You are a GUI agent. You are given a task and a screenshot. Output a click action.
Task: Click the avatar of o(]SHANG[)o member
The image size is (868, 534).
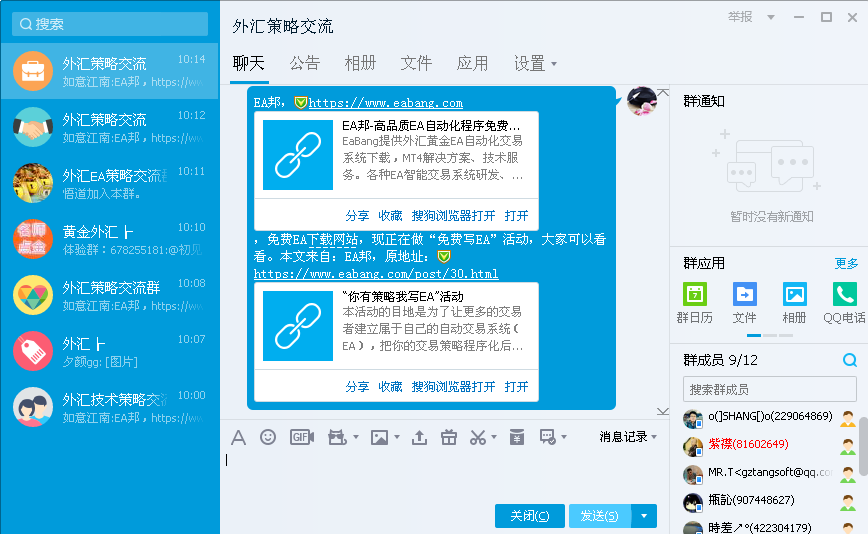tap(693, 418)
